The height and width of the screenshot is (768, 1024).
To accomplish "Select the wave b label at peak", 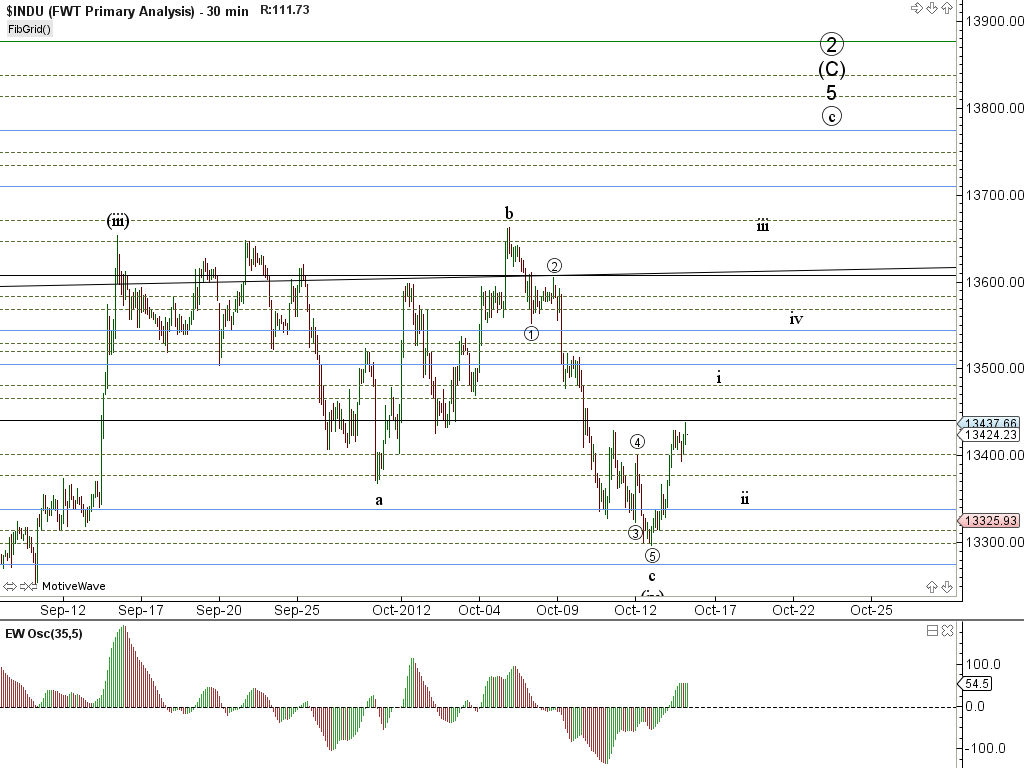I will pos(509,213).
